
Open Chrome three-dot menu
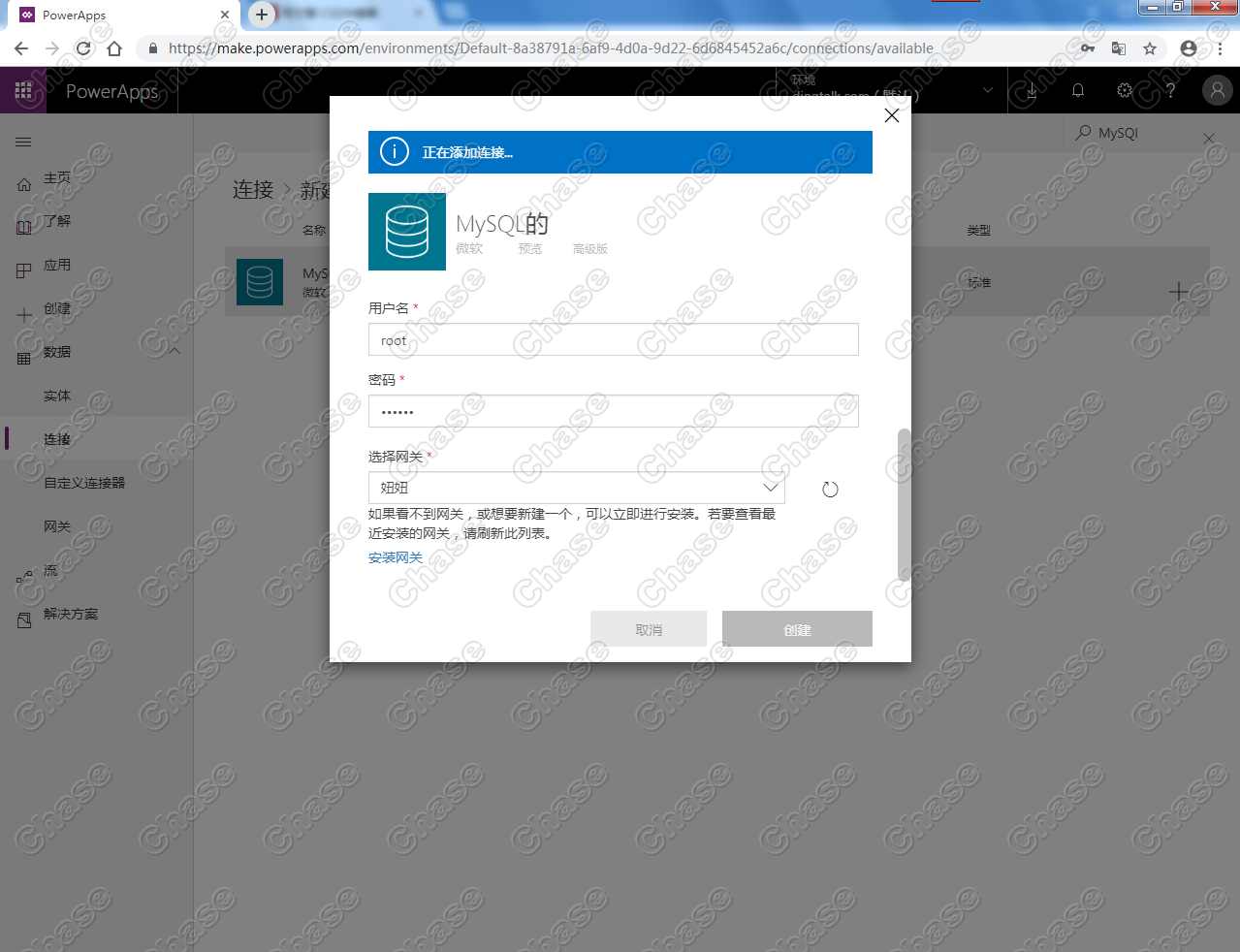pyautogui.click(x=1221, y=48)
